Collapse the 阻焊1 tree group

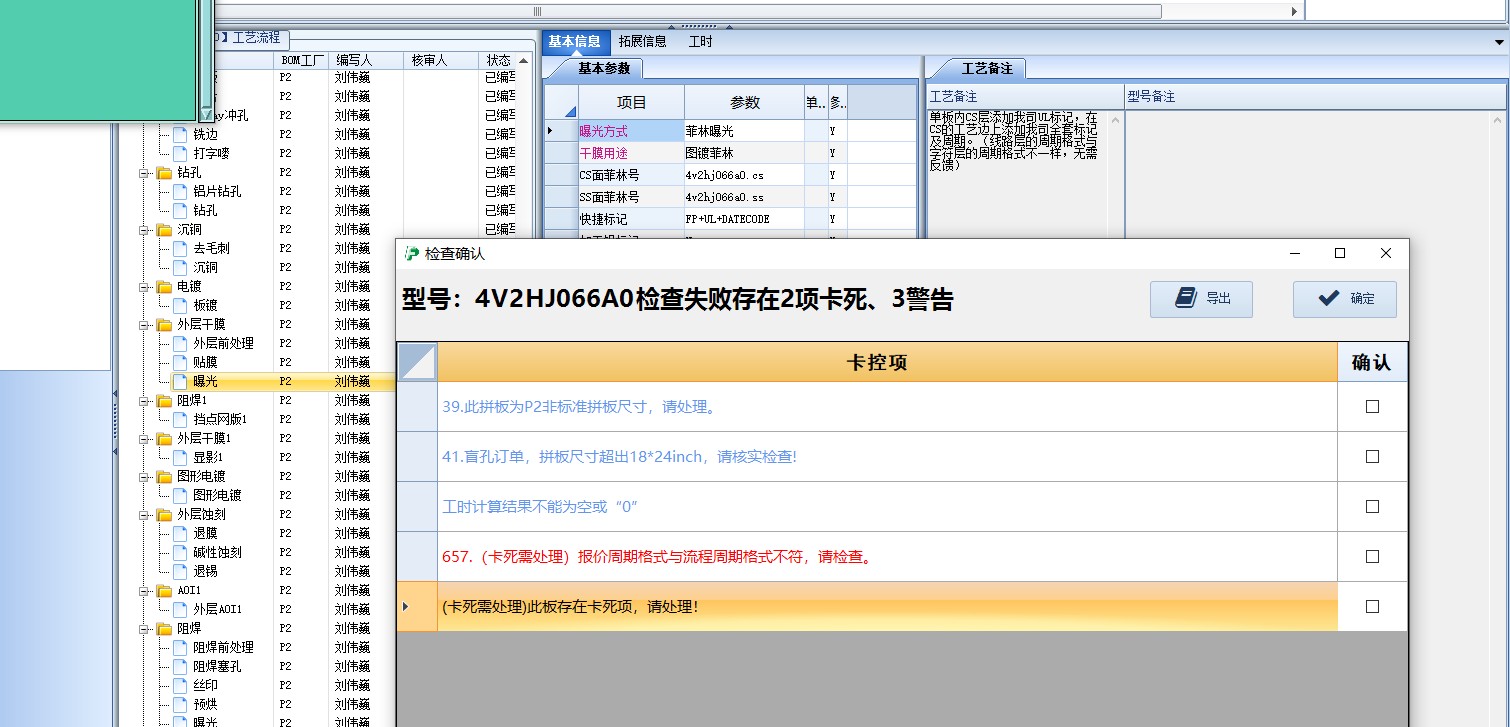(142, 401)
